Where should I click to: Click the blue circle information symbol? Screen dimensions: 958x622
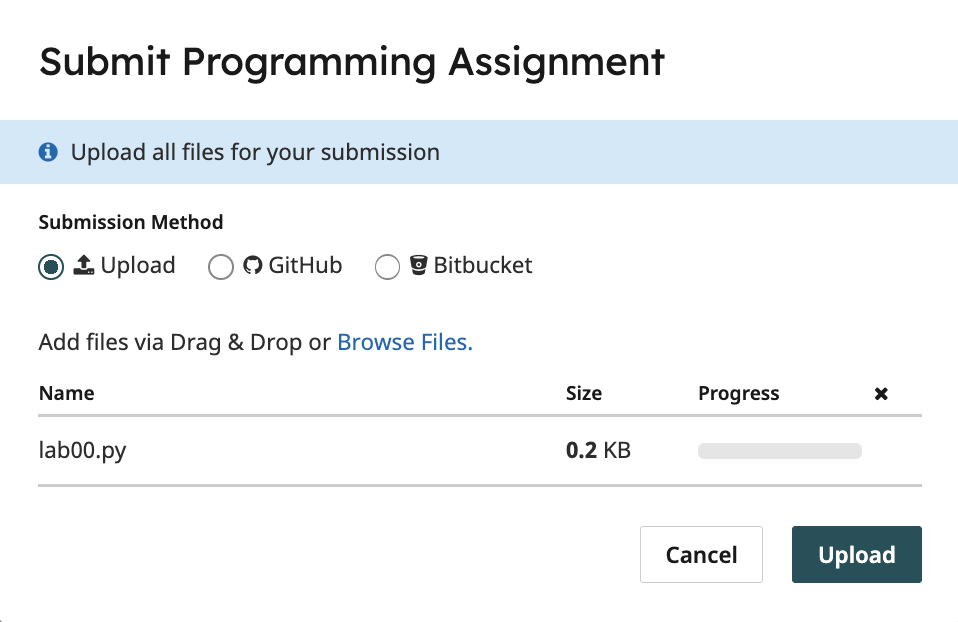(x=48, y=152)
